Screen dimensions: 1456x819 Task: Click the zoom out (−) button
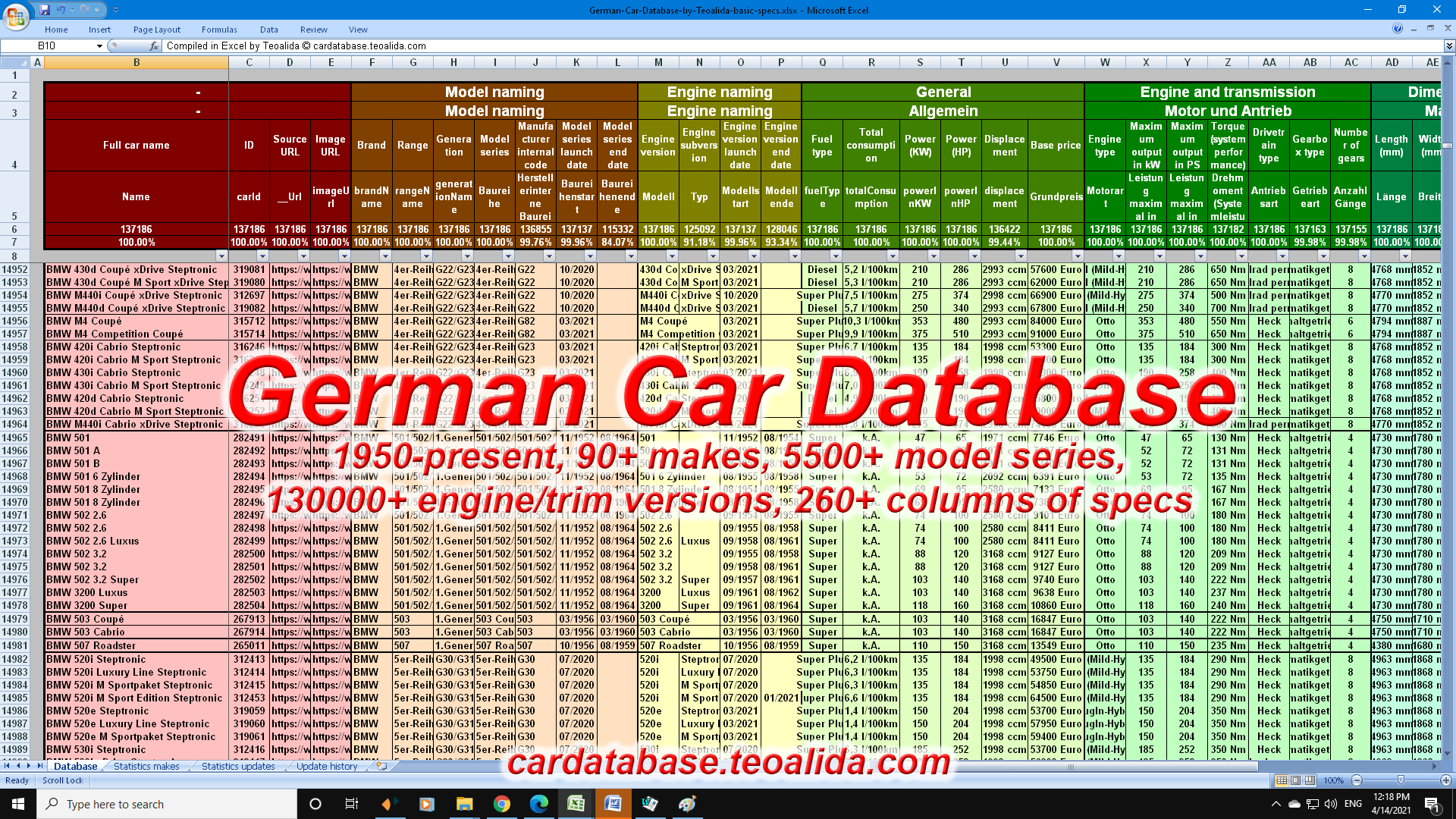pos(1356,780)
